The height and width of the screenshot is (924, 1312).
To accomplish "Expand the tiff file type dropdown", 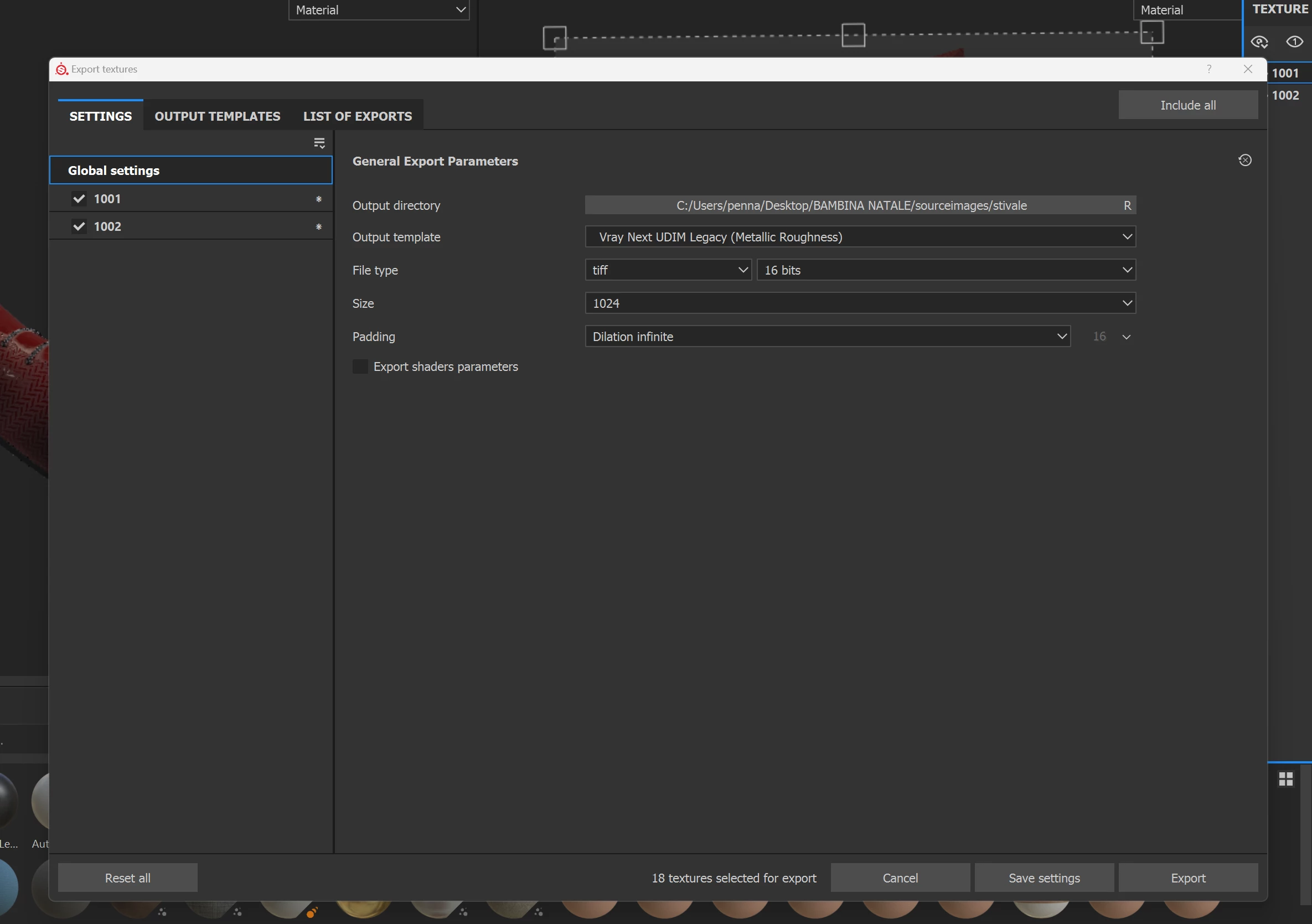I will click(668, 270).
